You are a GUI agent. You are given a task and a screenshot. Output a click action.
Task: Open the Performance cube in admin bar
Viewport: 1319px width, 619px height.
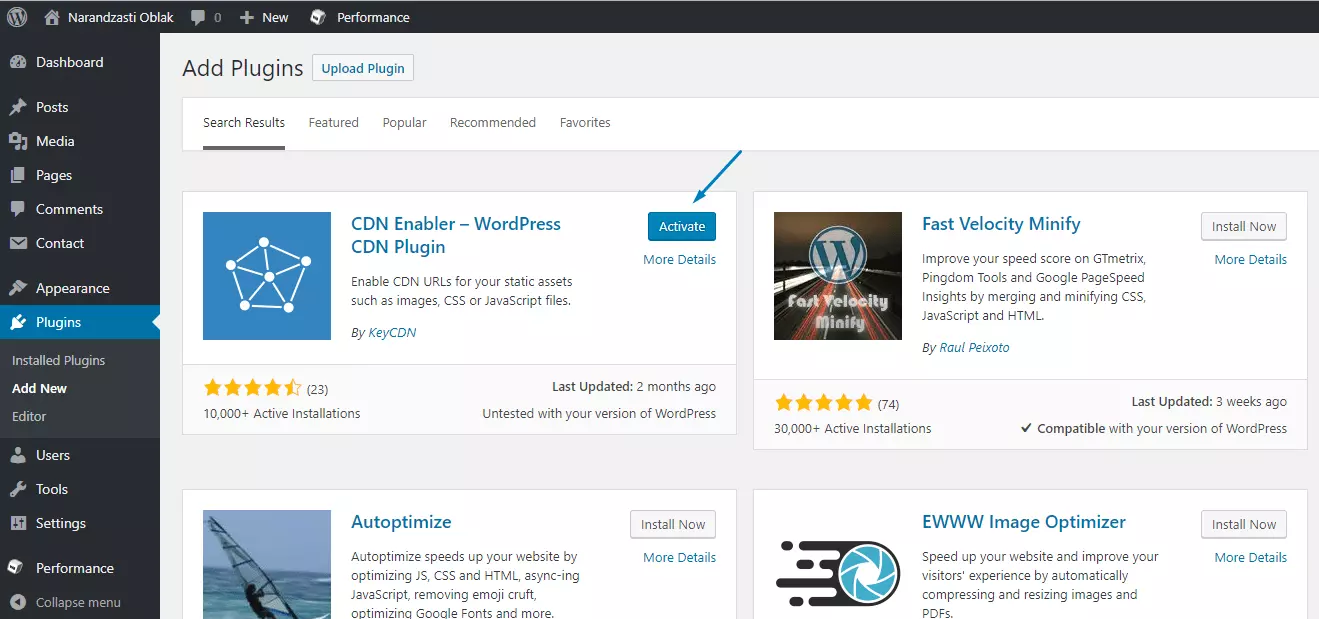click(318, 17)
